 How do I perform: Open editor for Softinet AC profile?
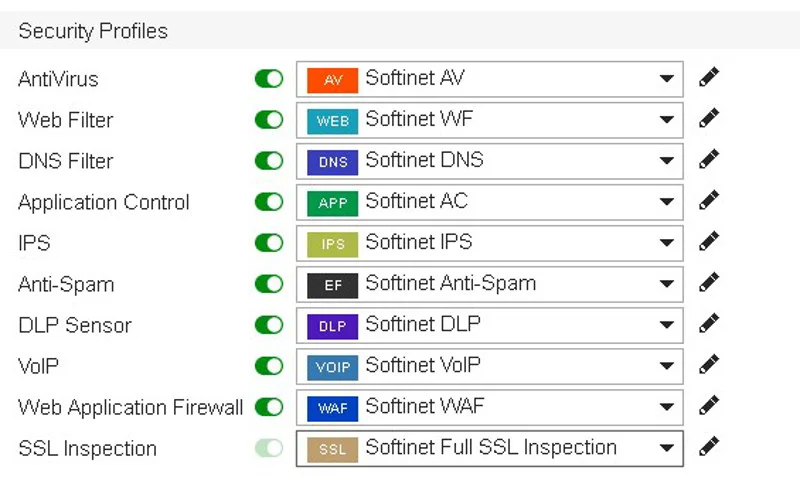tap(709, 201)
